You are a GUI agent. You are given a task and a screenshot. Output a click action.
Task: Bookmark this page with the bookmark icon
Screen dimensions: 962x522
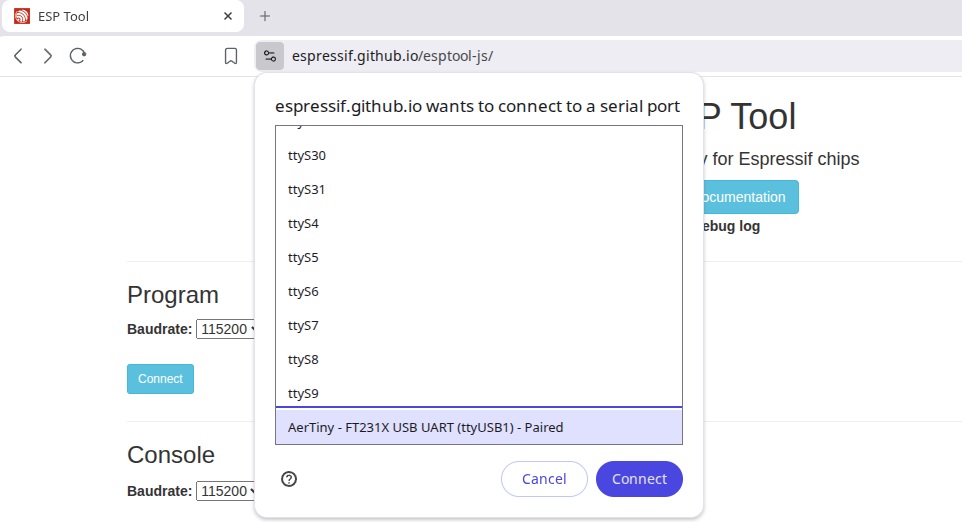231,56
